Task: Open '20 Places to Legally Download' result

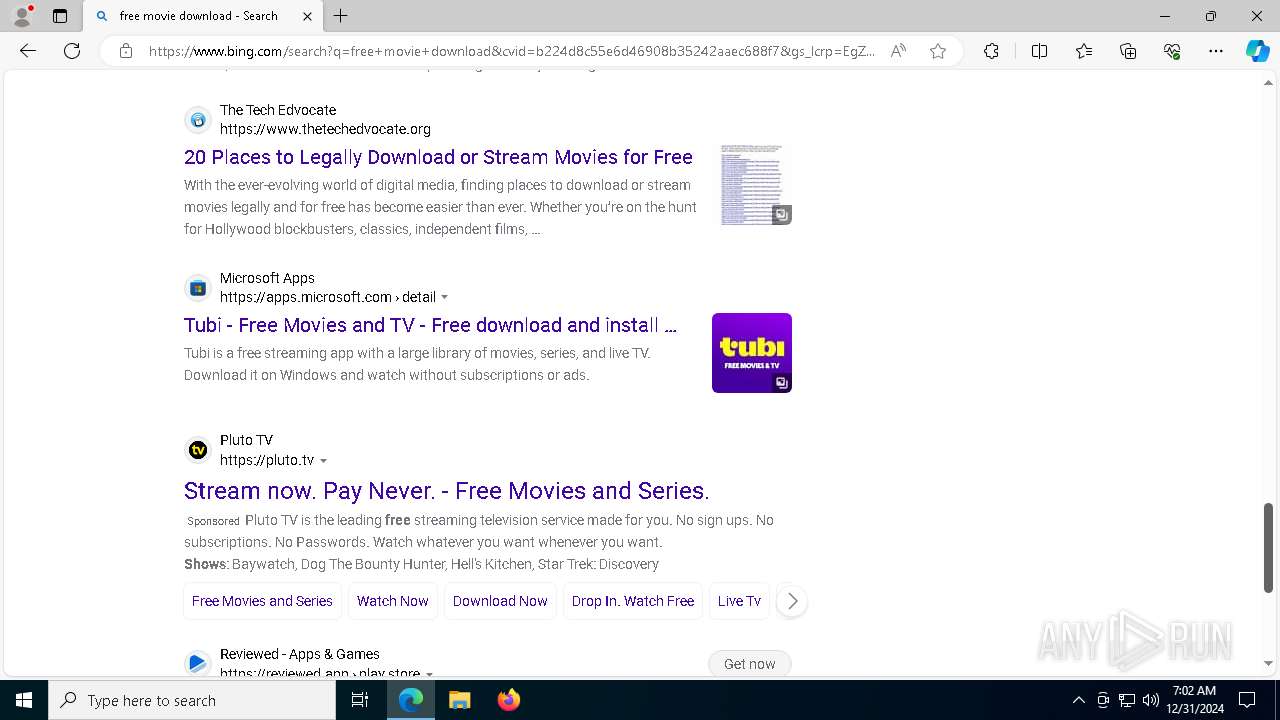Action: 438,157
